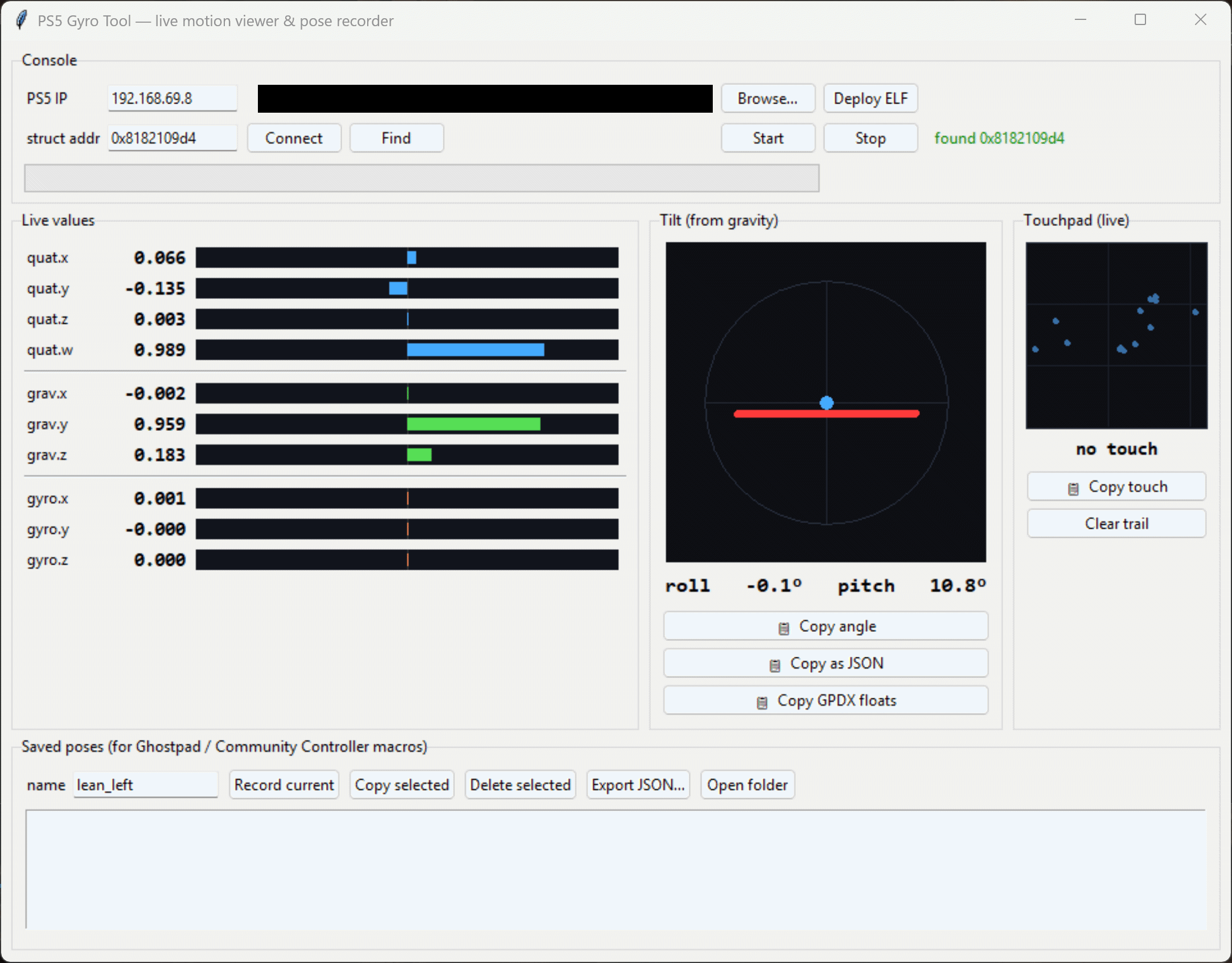Click the grav.z value 0.183

(x=159, y=455)
